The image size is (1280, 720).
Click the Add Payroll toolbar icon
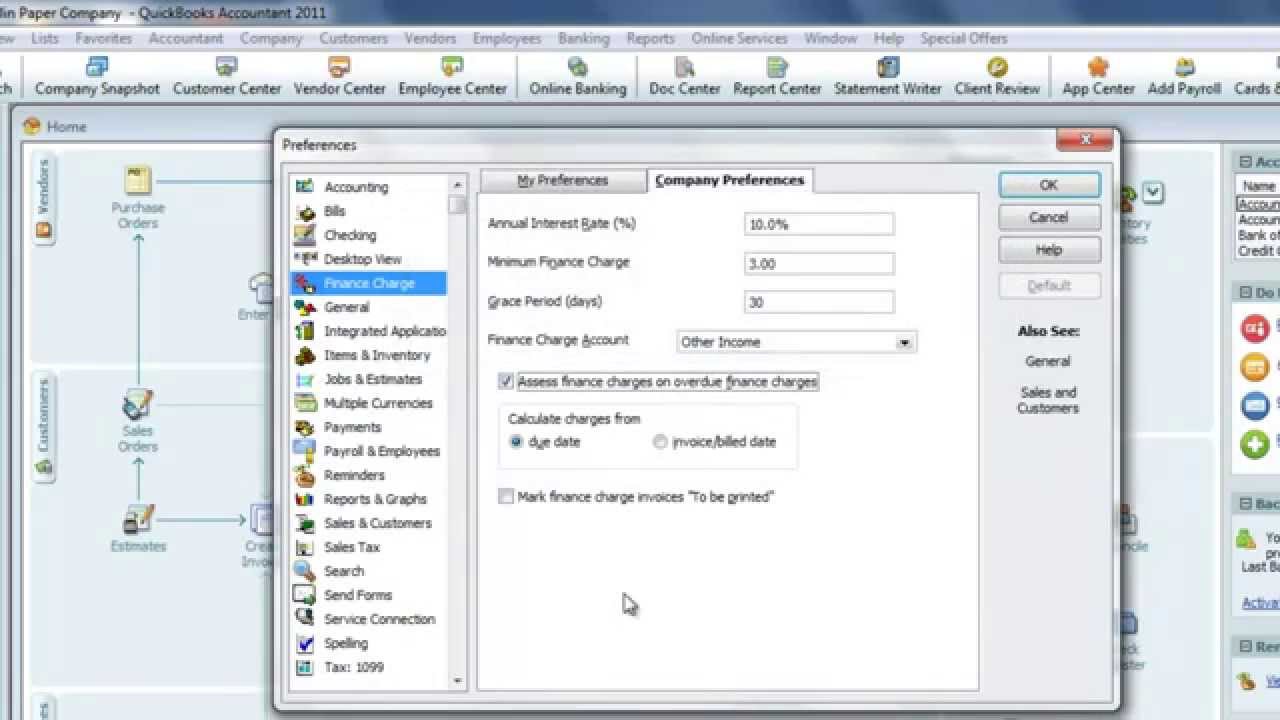[x=1185, y=77]
